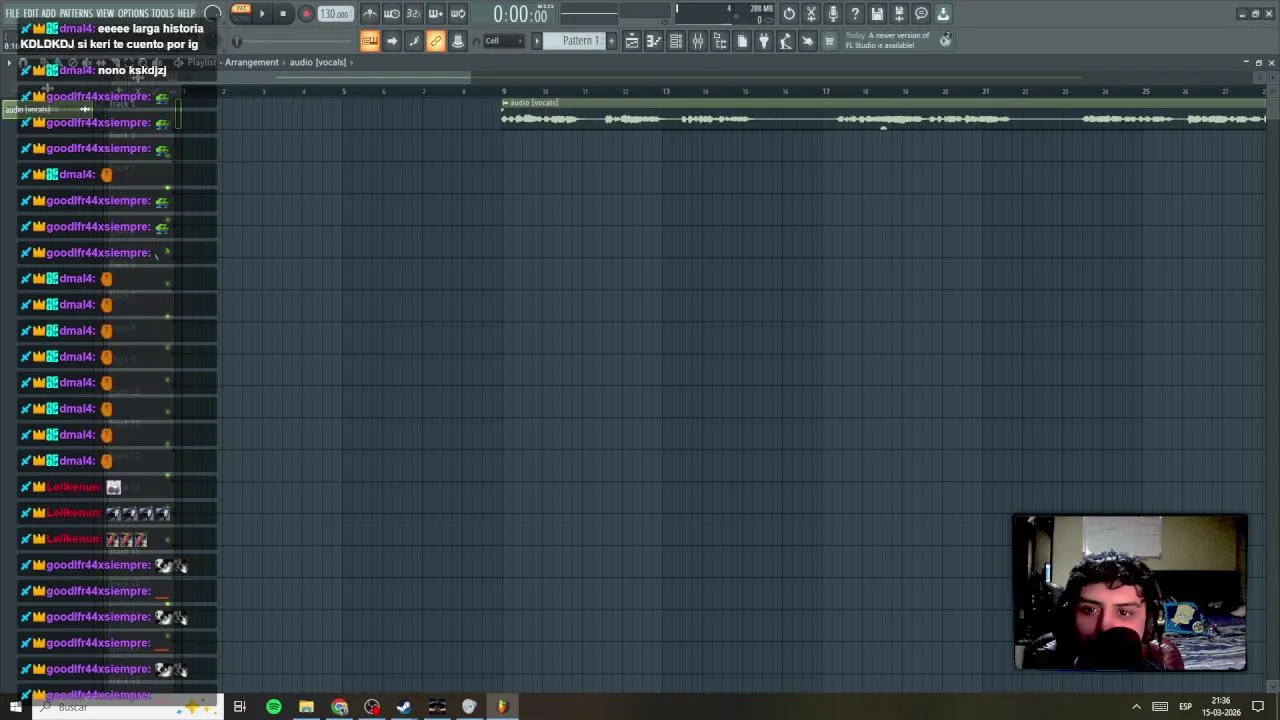Open the content library cart icon

pyautogui.click(x=829, y=41)
